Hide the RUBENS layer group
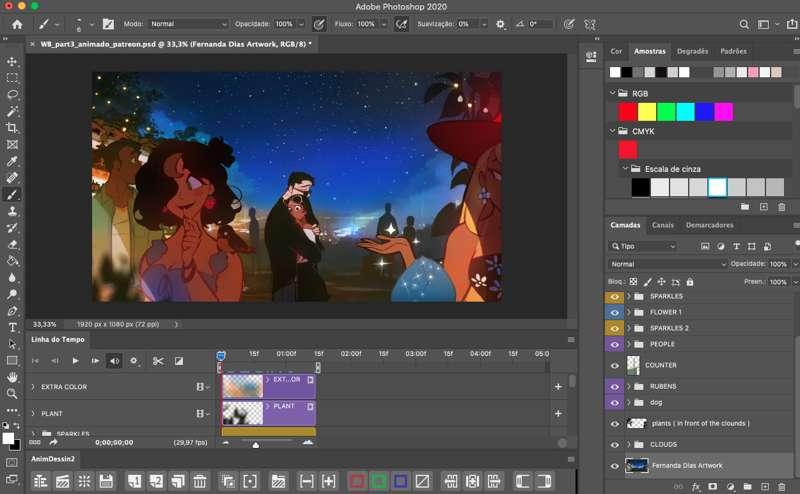The image size is (800, 494). click(614, 387)
